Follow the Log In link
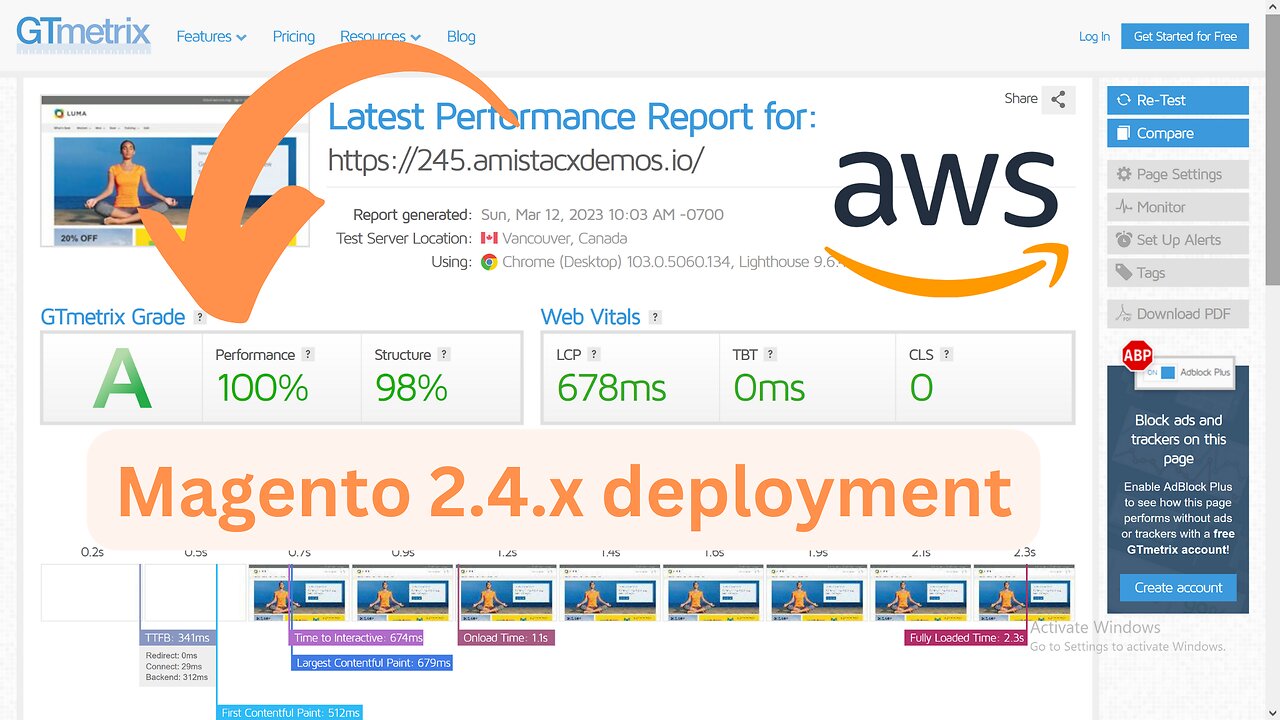1280x720 pixels. [1094, 36]
